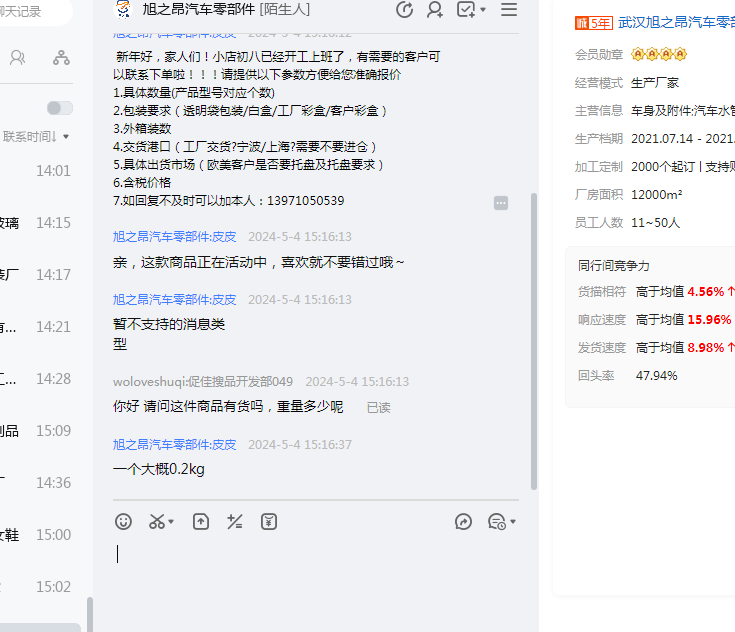
Task: Expand the checkmark task dropdown in header
Action: tap(483, 10)
